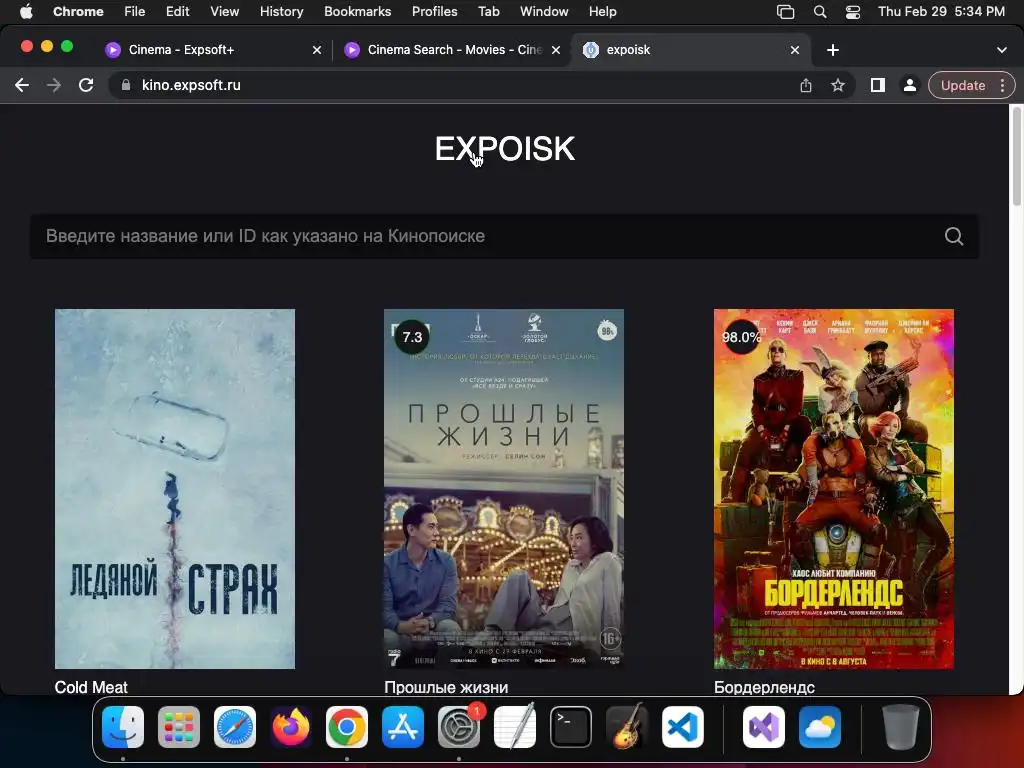This screenshot has width=1024, height=768.
Task: Launch Safari from the Dock
Action: [x=235, y=727]
